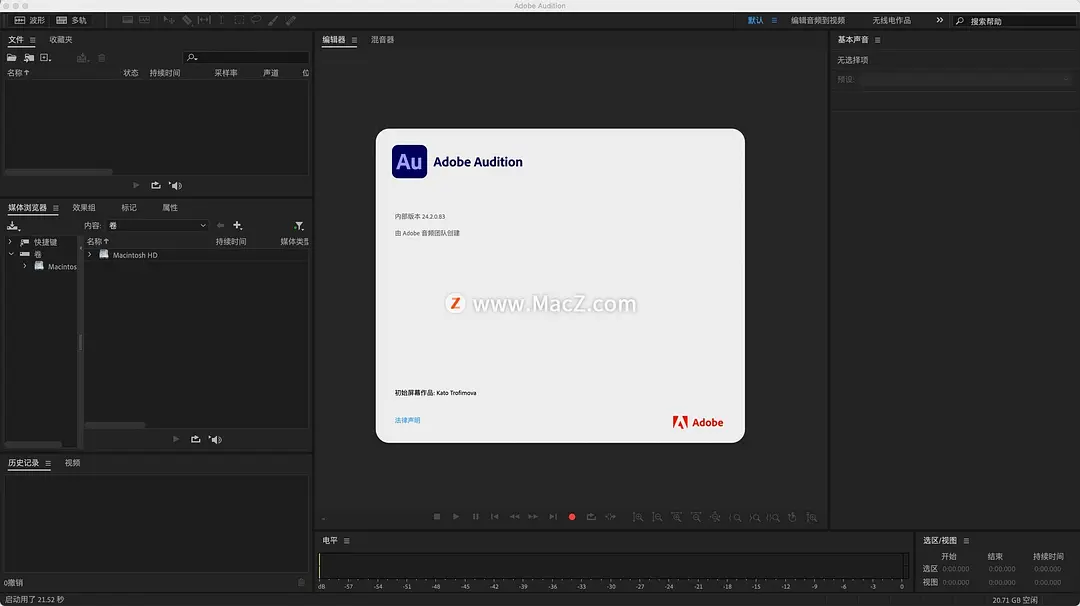Open the file type filter funnel icon

pyautogui.click(x=298, y=226)
